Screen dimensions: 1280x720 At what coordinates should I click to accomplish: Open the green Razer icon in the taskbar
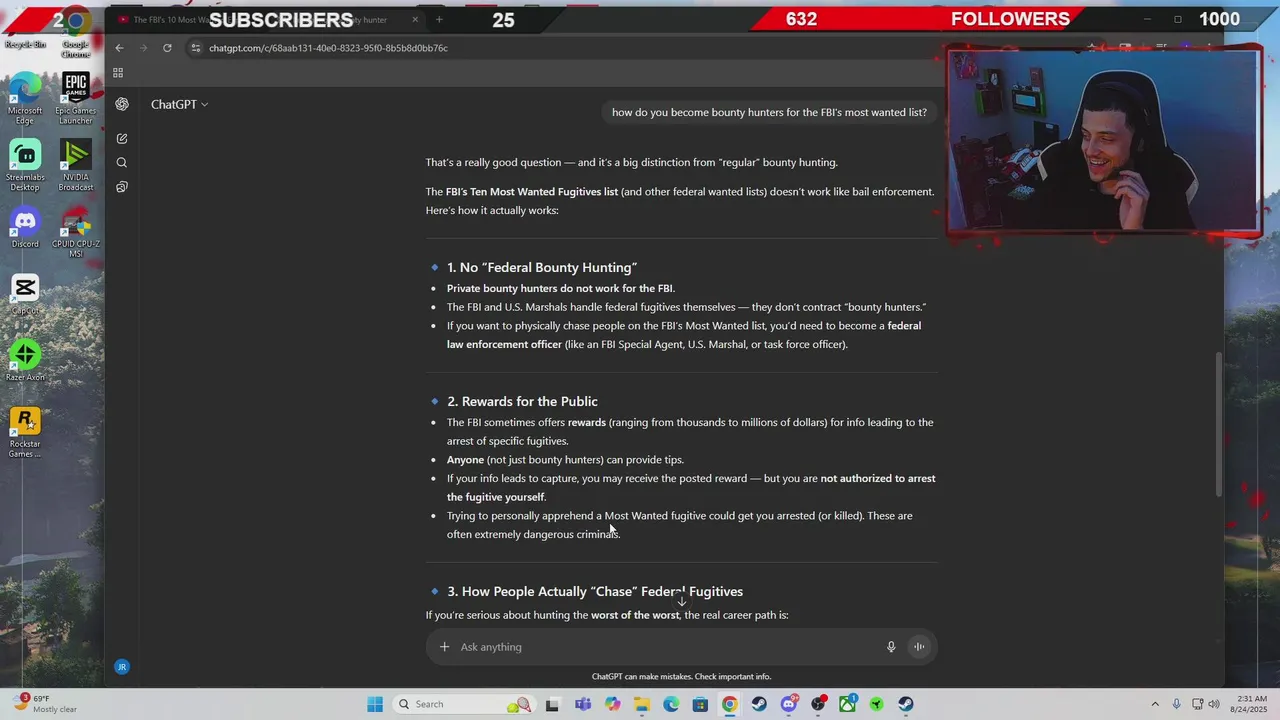[877, 704]
